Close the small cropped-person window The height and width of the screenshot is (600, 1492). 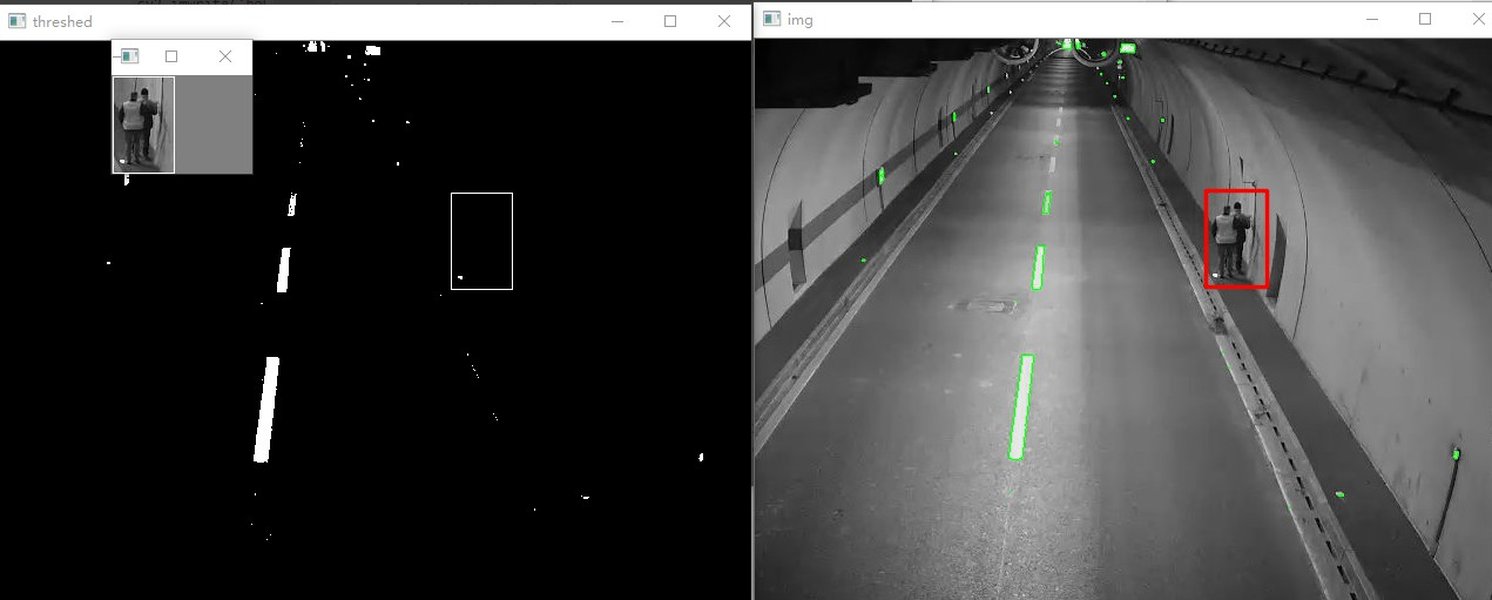point(225,56)
